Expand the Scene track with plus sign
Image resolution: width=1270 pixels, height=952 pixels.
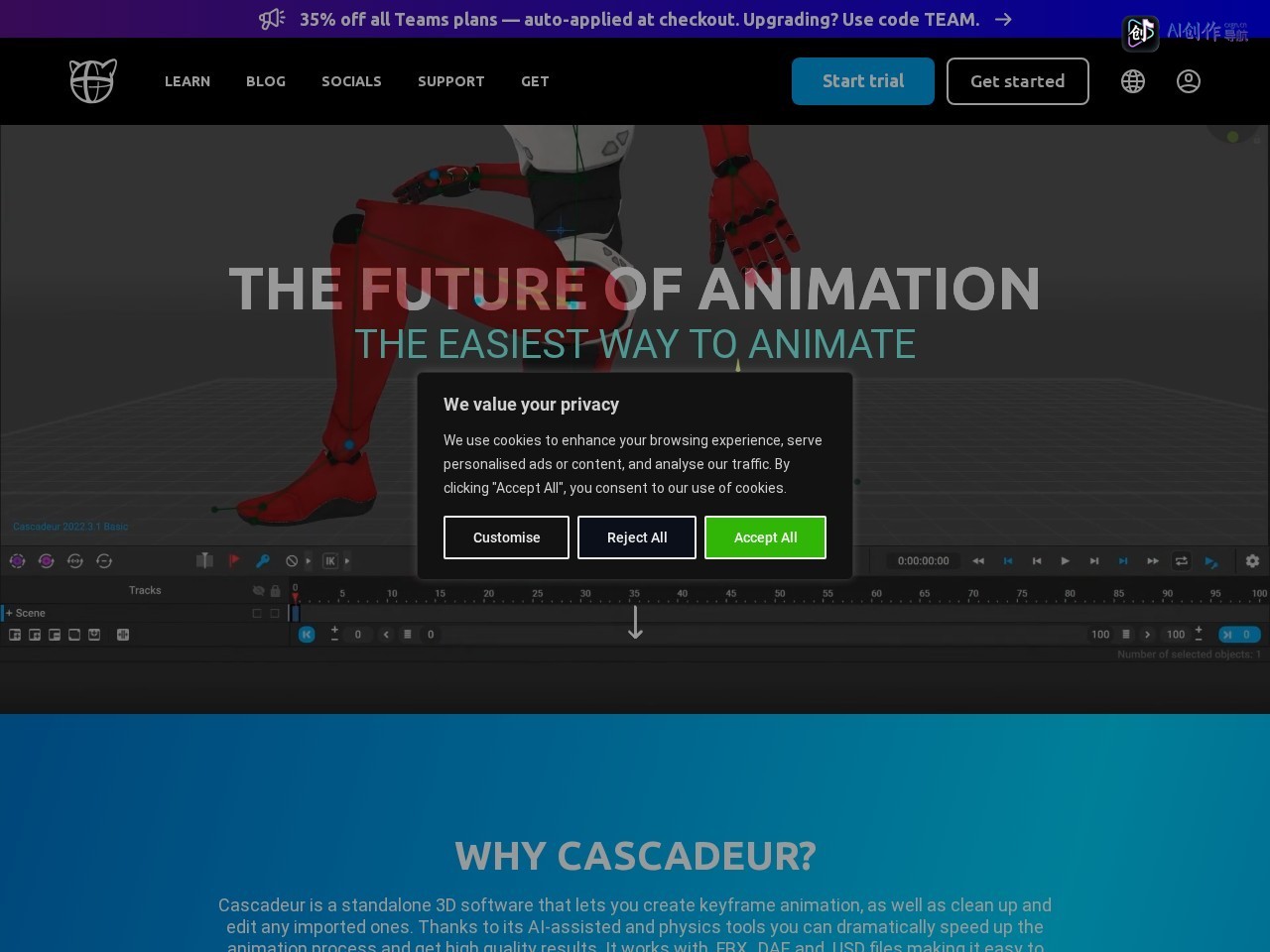coord(9,613)
